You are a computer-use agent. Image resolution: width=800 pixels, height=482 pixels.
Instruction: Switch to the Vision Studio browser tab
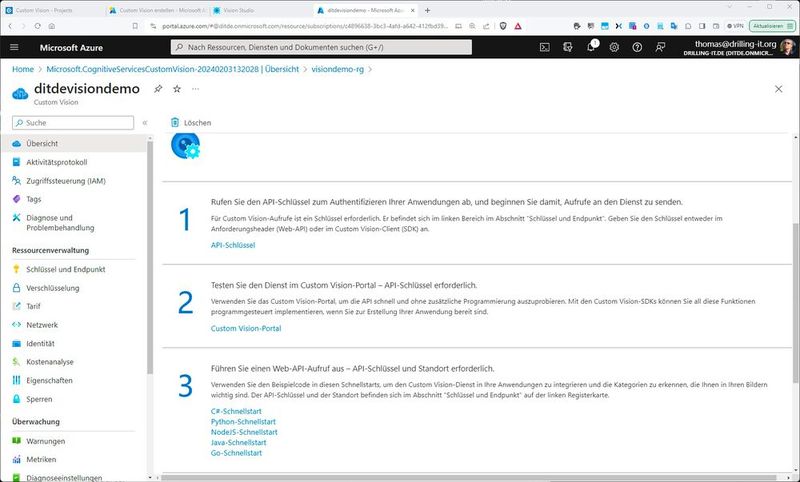(x=260, y=10)
